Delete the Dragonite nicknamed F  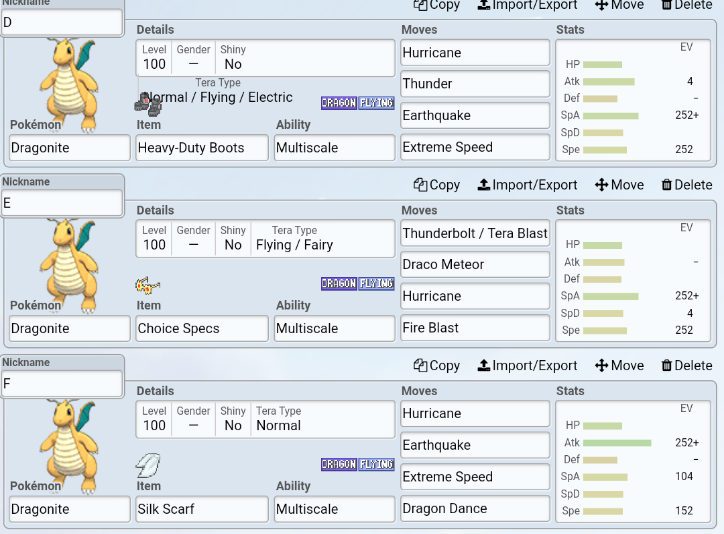(687, 366)
